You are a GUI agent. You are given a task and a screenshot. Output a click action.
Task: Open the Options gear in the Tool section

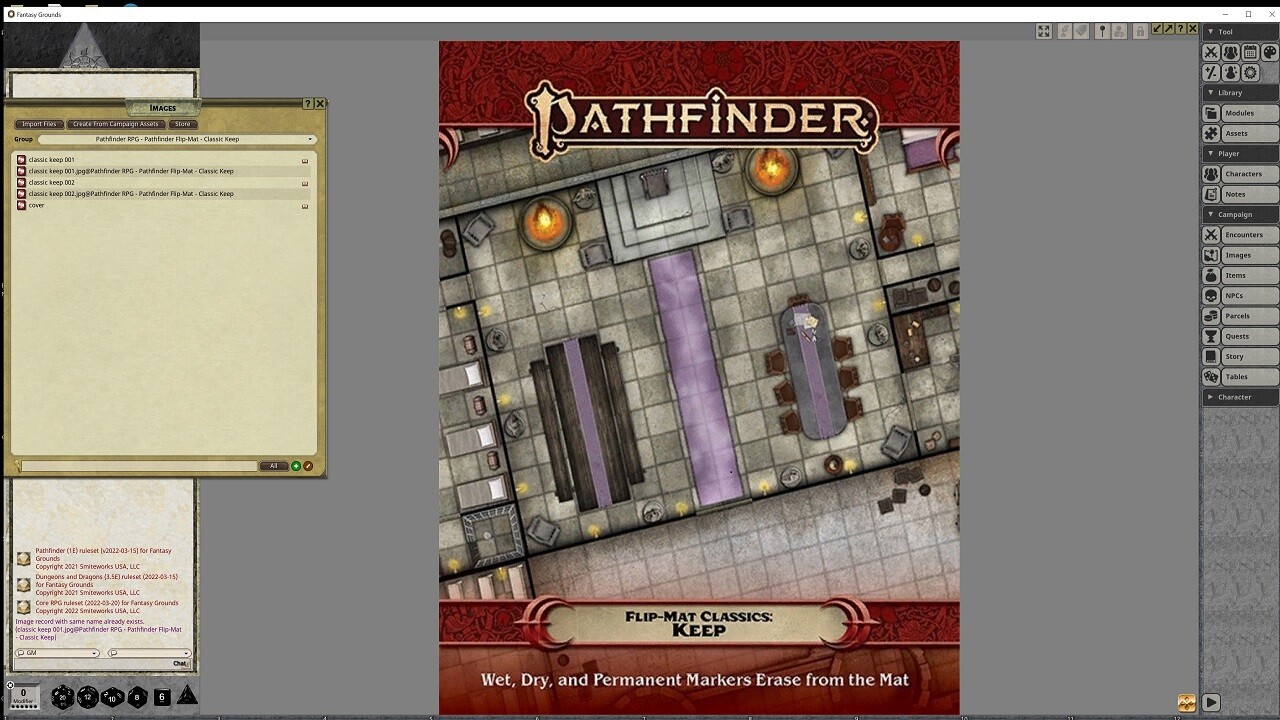click(1250, 72)
